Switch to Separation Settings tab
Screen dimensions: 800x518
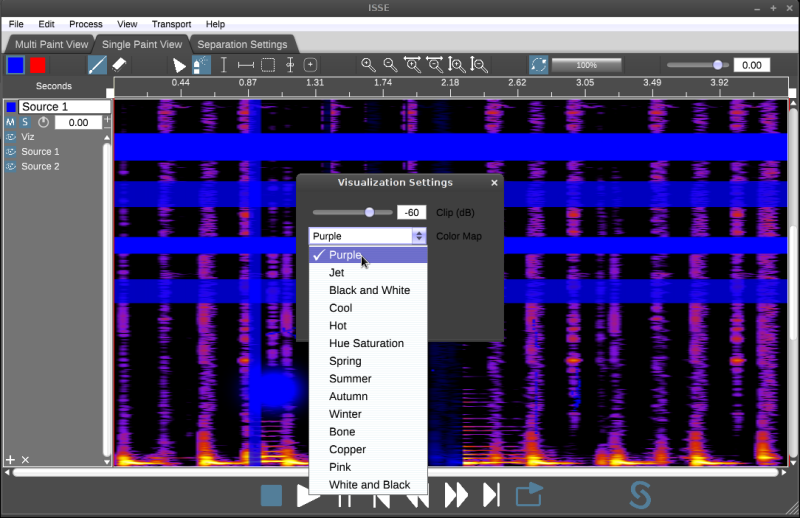pos(242,44)
